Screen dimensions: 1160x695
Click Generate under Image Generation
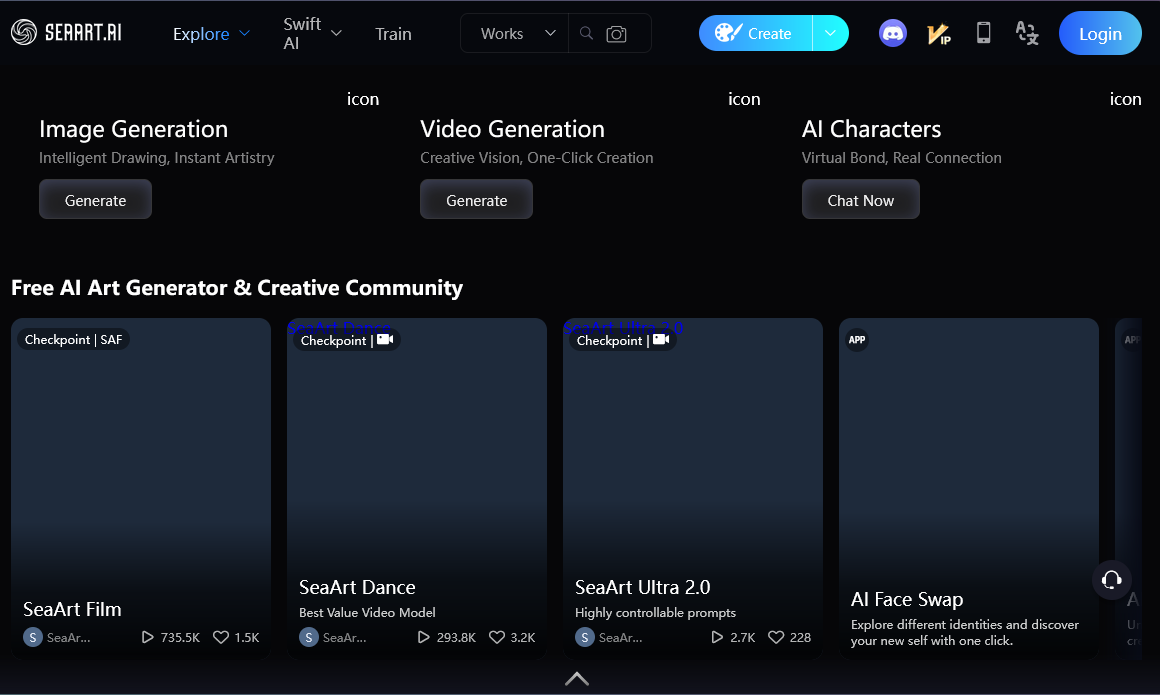[x=95, y=200]
